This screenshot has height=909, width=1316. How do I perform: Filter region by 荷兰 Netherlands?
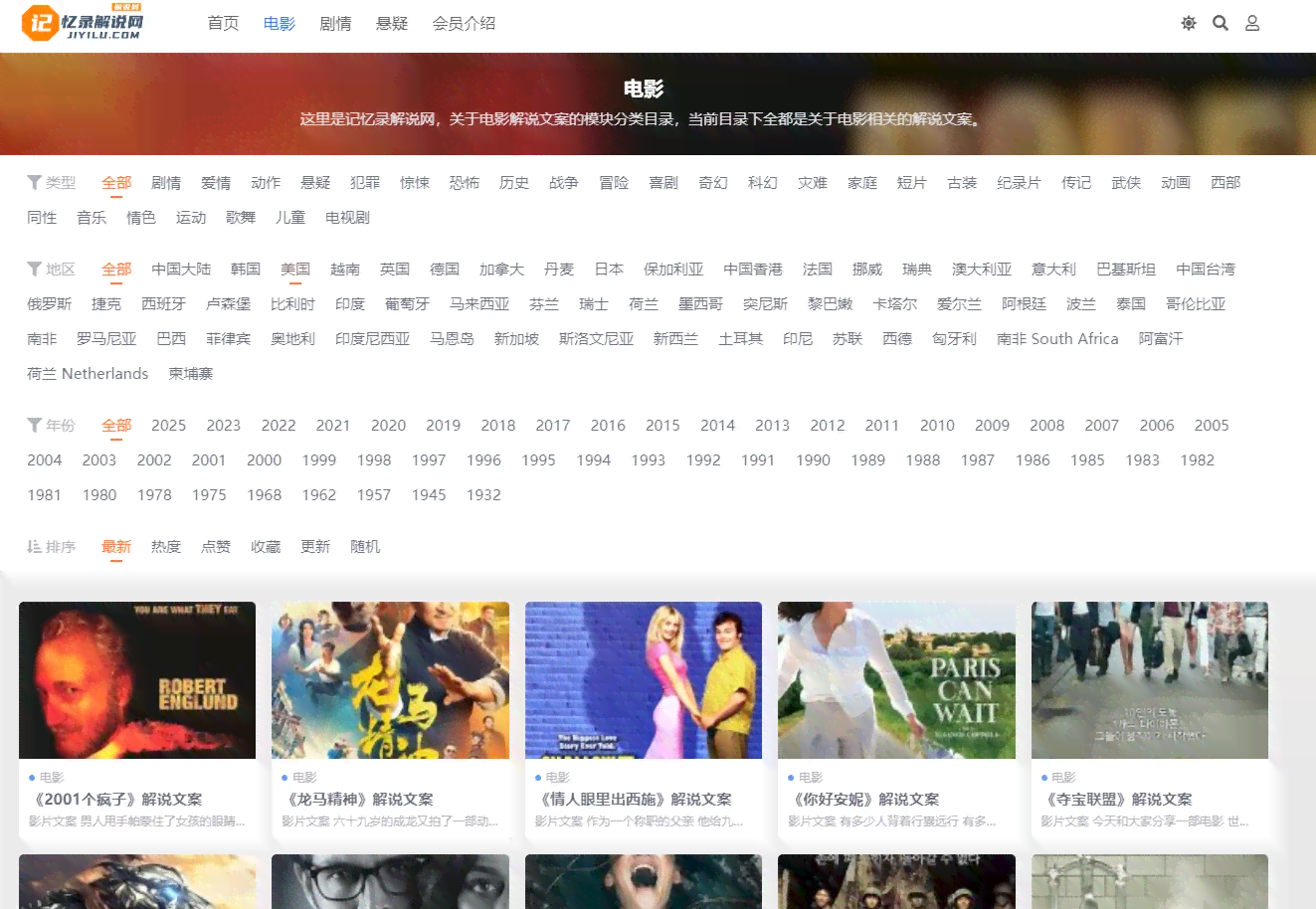[x=88, y=374]
